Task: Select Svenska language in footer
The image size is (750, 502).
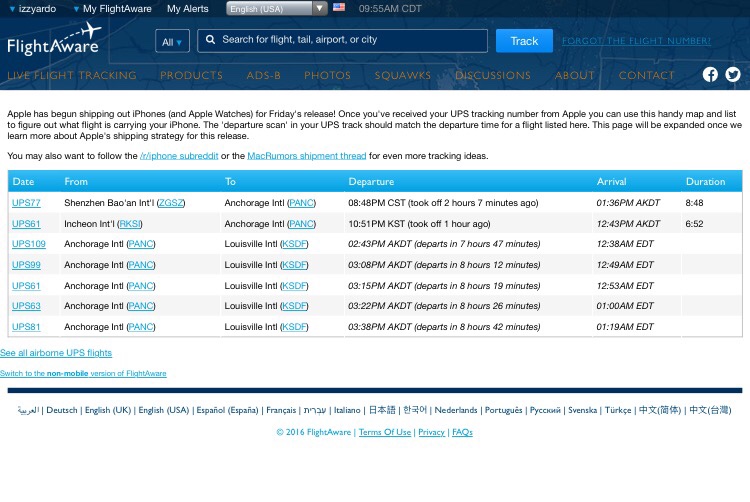Action: pos(583,410)
